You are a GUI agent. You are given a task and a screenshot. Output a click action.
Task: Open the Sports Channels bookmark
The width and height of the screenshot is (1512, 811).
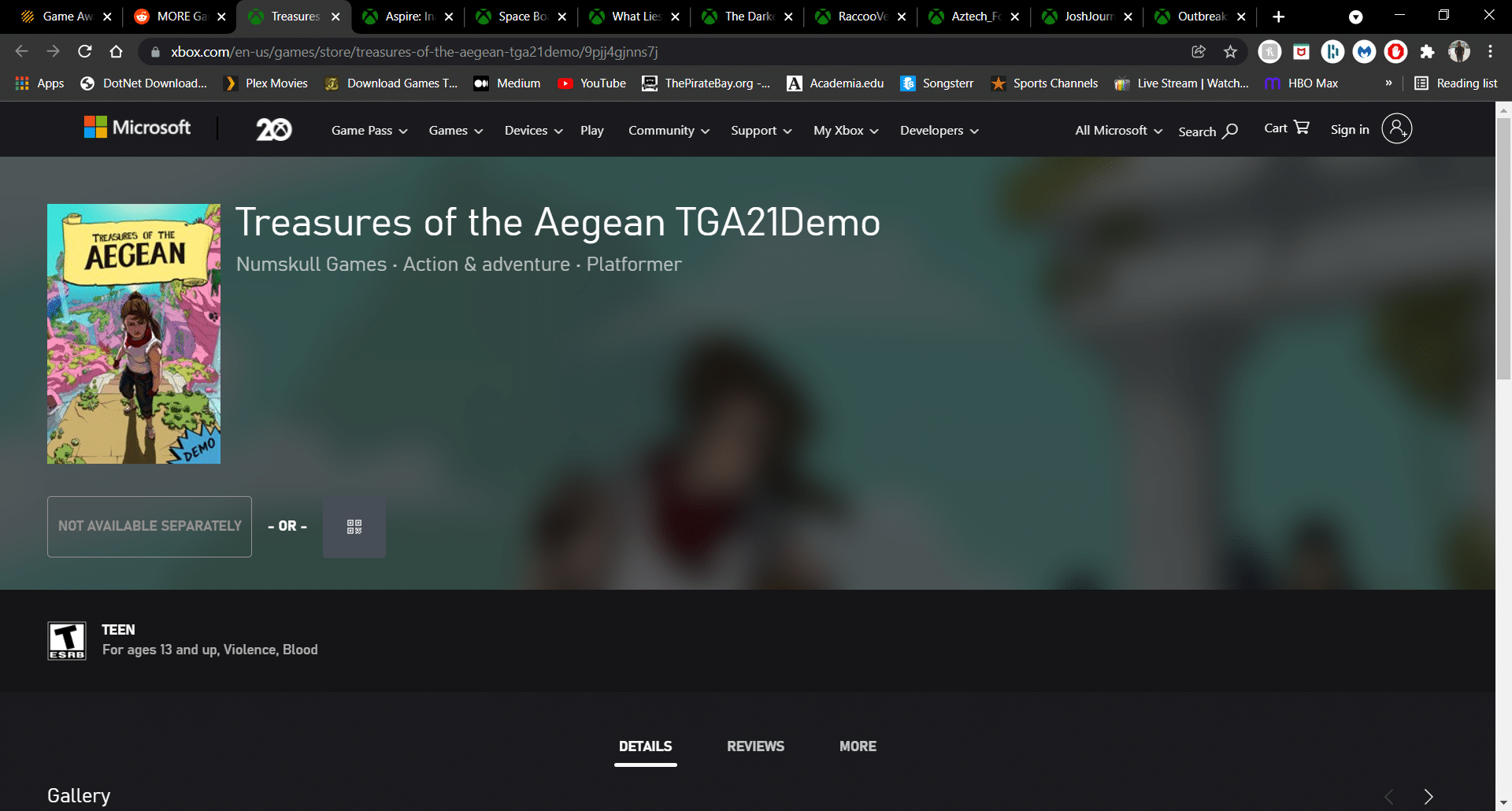coord(1044,83)
